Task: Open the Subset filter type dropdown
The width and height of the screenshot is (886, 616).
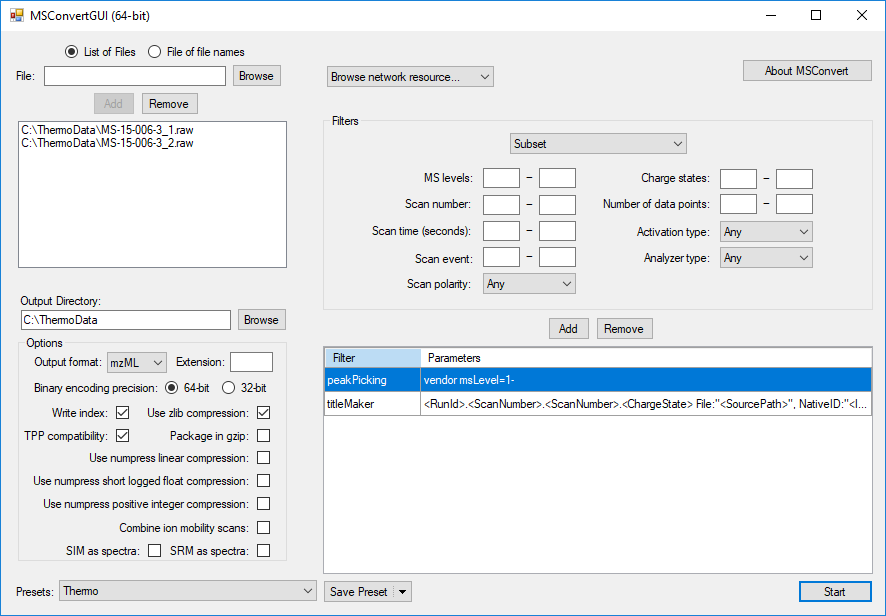Action: [598, 144]
